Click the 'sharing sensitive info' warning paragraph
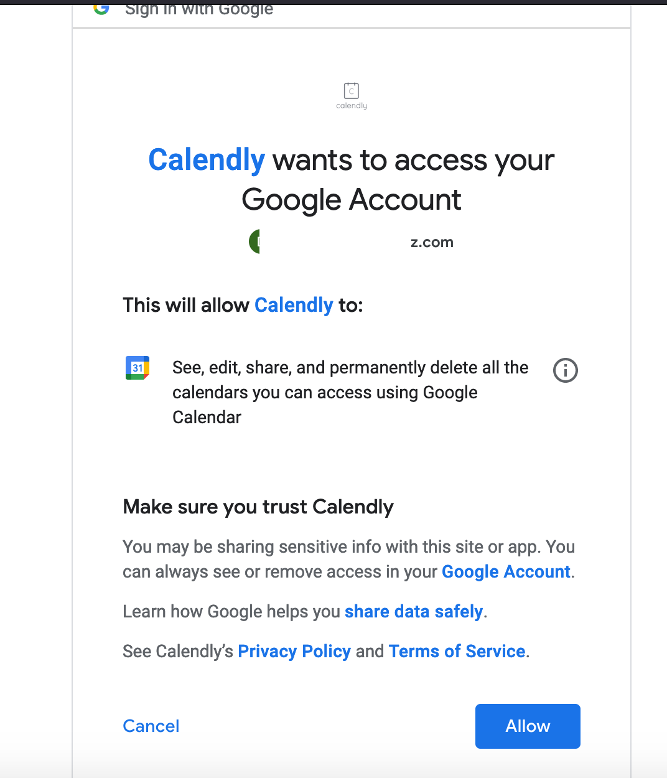The image size is (668, 779). (349, 559)
